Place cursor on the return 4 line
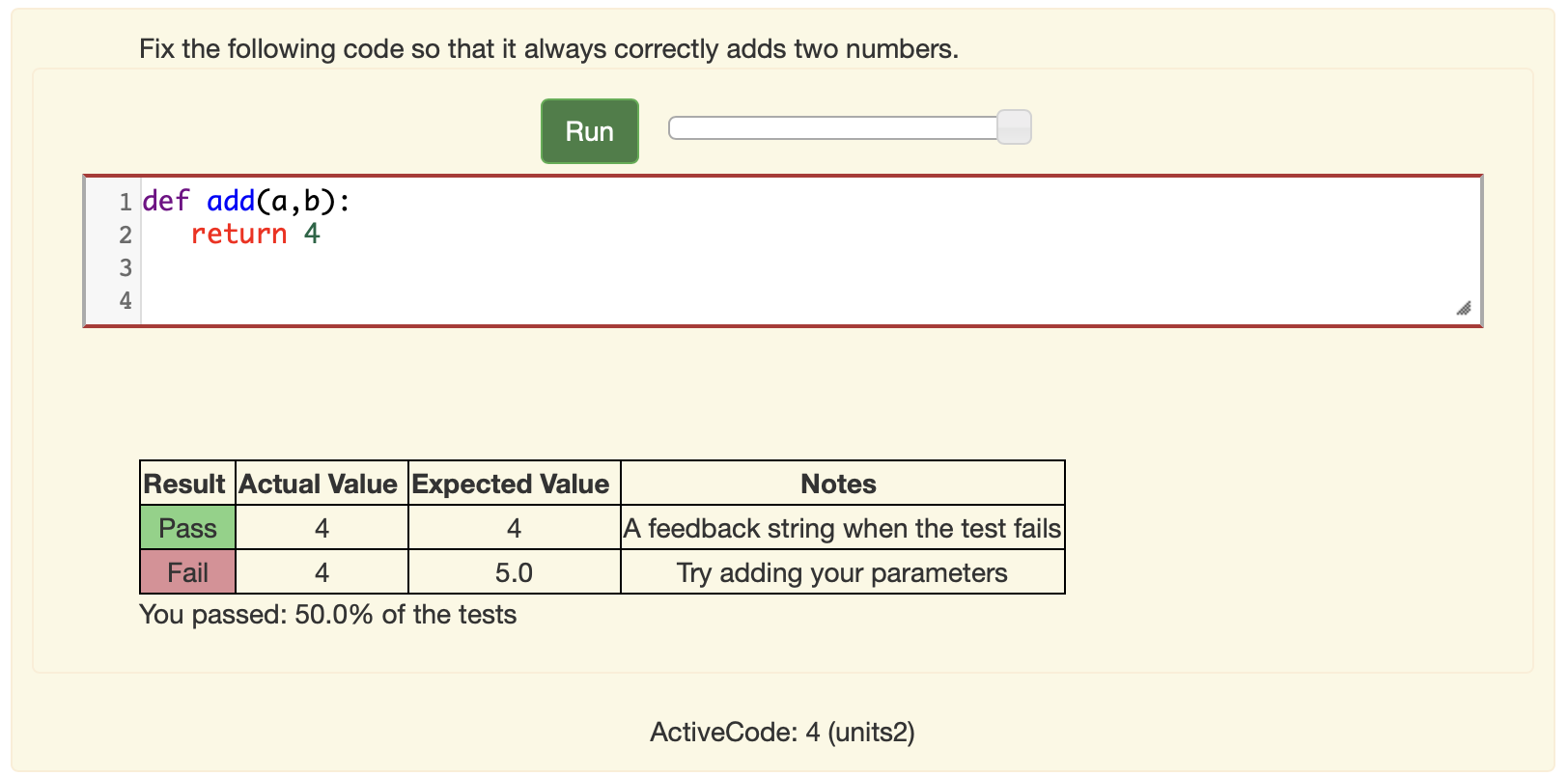This screenshot has width=1568, height=776. pos(811,234)
